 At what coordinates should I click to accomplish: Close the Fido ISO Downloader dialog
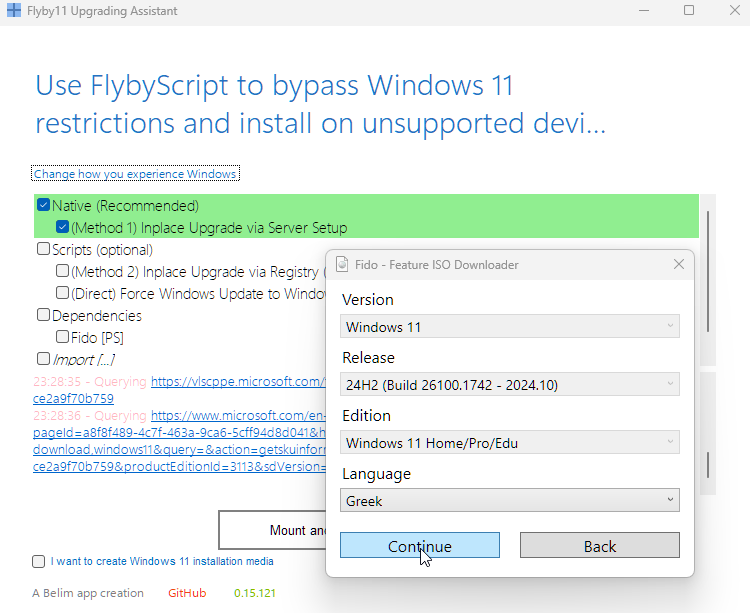click(678, 264)
